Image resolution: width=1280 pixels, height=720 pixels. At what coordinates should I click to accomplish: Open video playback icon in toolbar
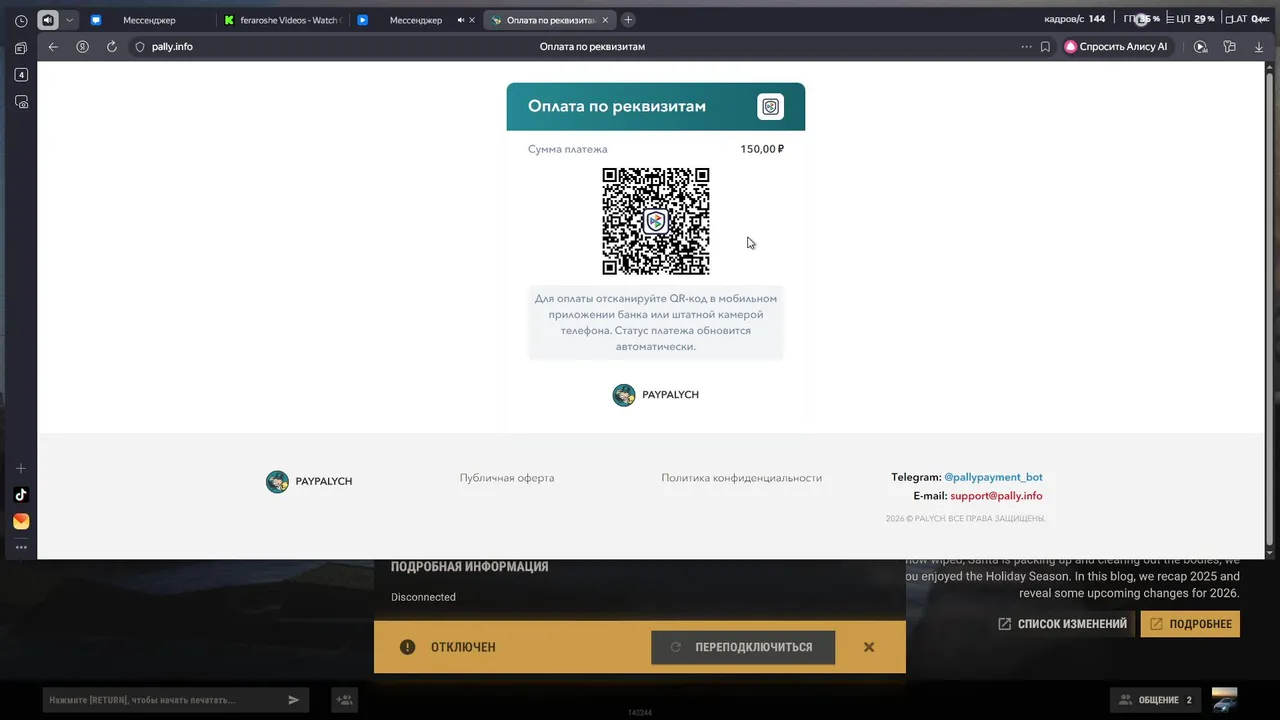[1201, 47]
